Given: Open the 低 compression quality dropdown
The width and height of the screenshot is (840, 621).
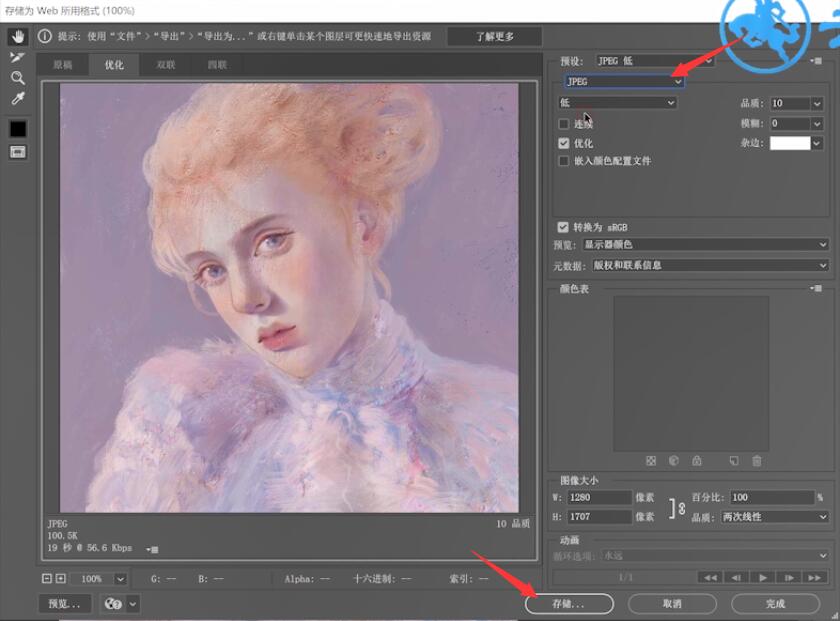Looking at the screenshot, I should (617, 102).
